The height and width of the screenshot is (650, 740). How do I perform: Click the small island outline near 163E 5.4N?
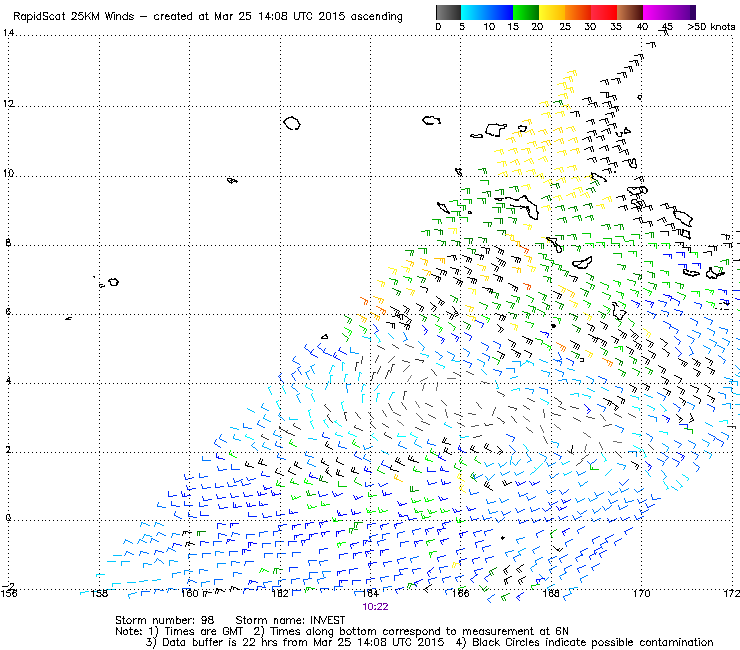click(324, 337)
